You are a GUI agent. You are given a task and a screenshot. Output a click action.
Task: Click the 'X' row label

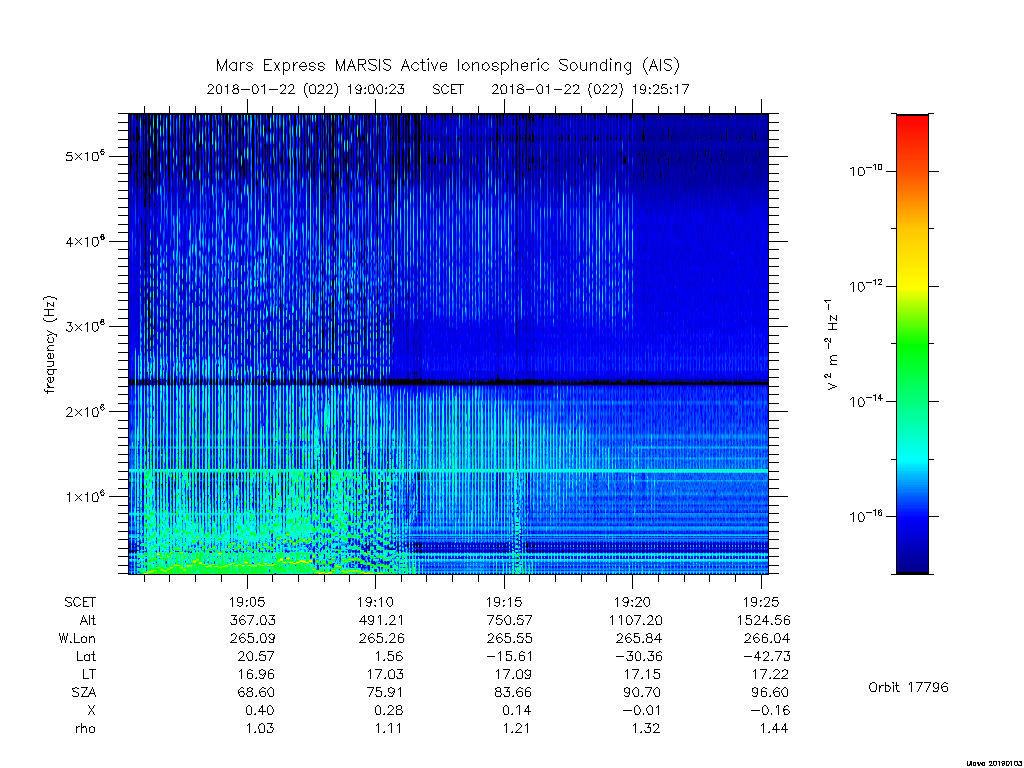click(91, 710)
